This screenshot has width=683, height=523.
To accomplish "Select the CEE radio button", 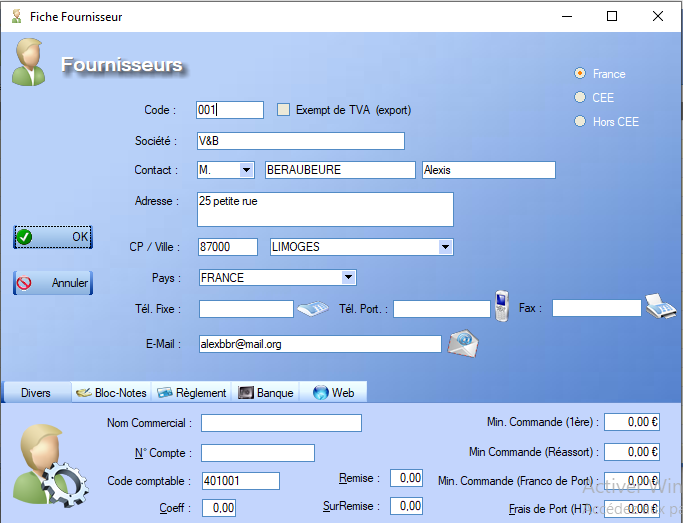I will coord(580,98).
